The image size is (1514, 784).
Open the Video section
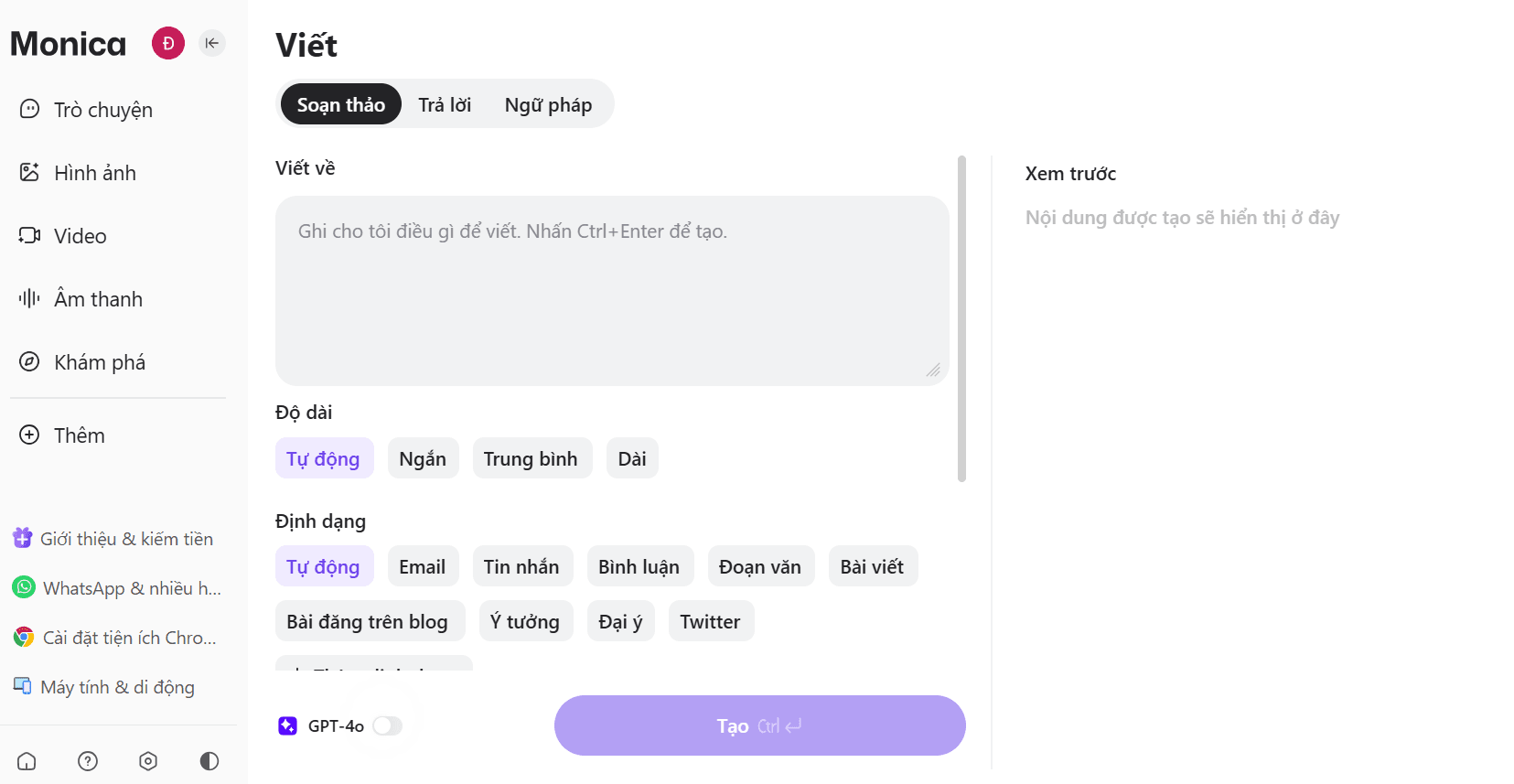[81, 235]
